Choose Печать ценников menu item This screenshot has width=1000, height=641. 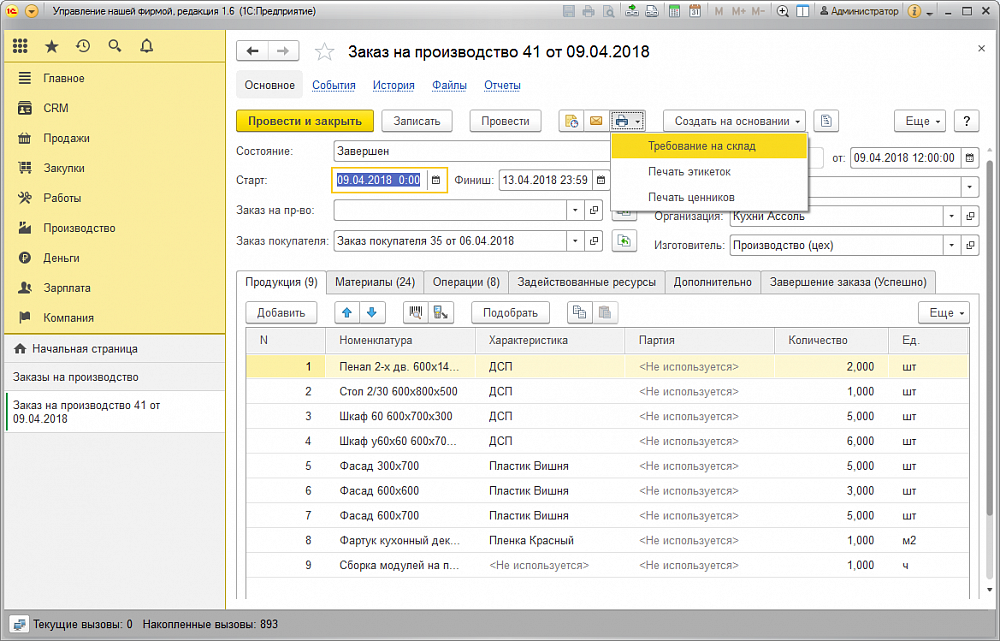709,197
